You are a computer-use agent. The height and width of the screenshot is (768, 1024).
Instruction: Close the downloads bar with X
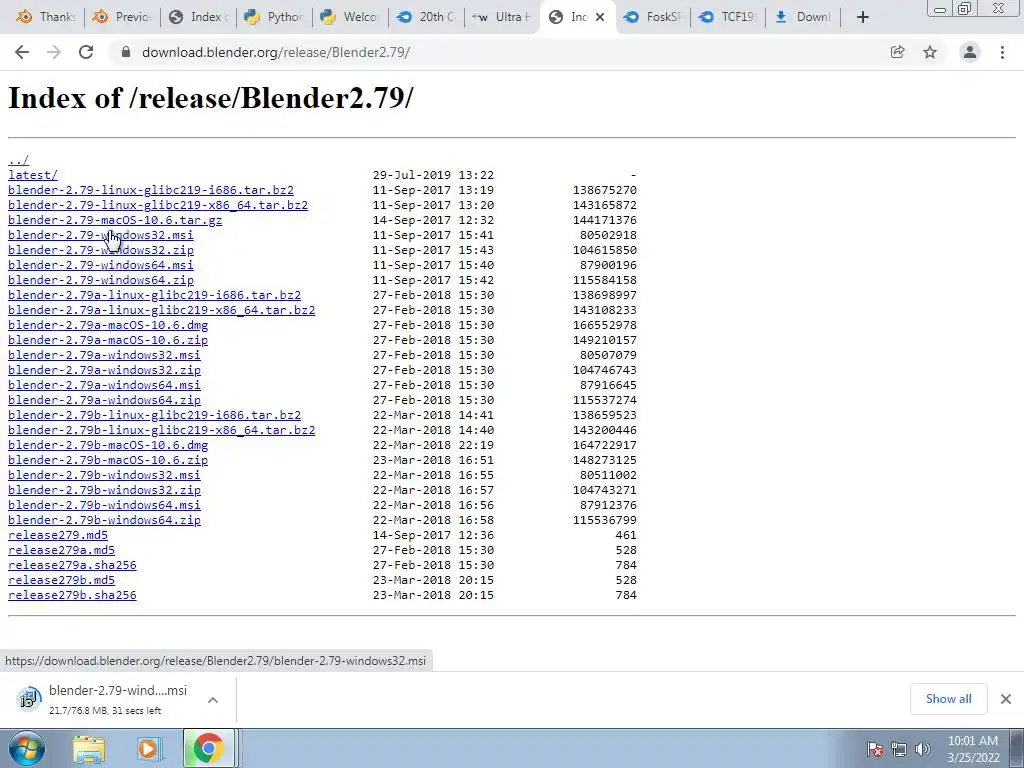[1006, 699]
